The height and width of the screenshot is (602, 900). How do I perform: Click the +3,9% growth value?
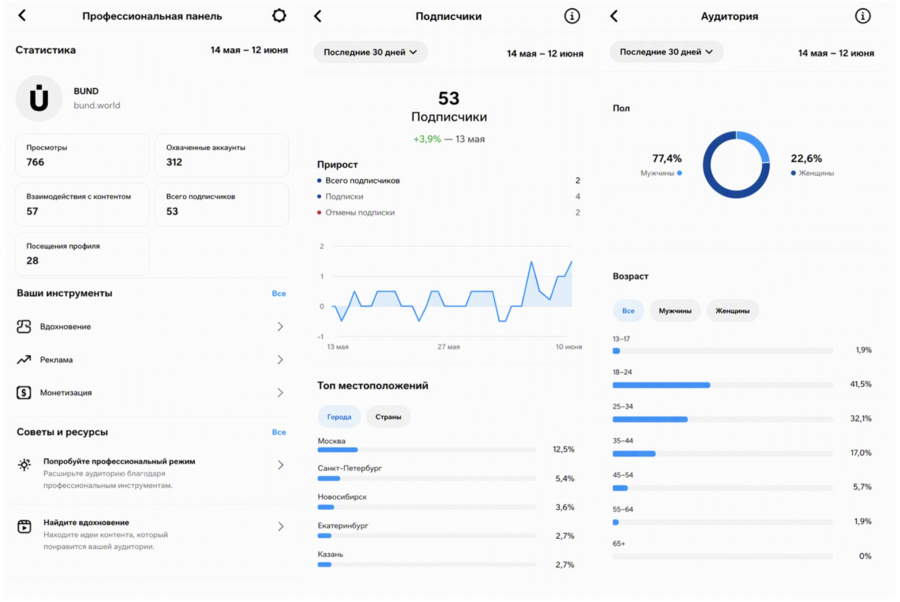coord(427,139)
